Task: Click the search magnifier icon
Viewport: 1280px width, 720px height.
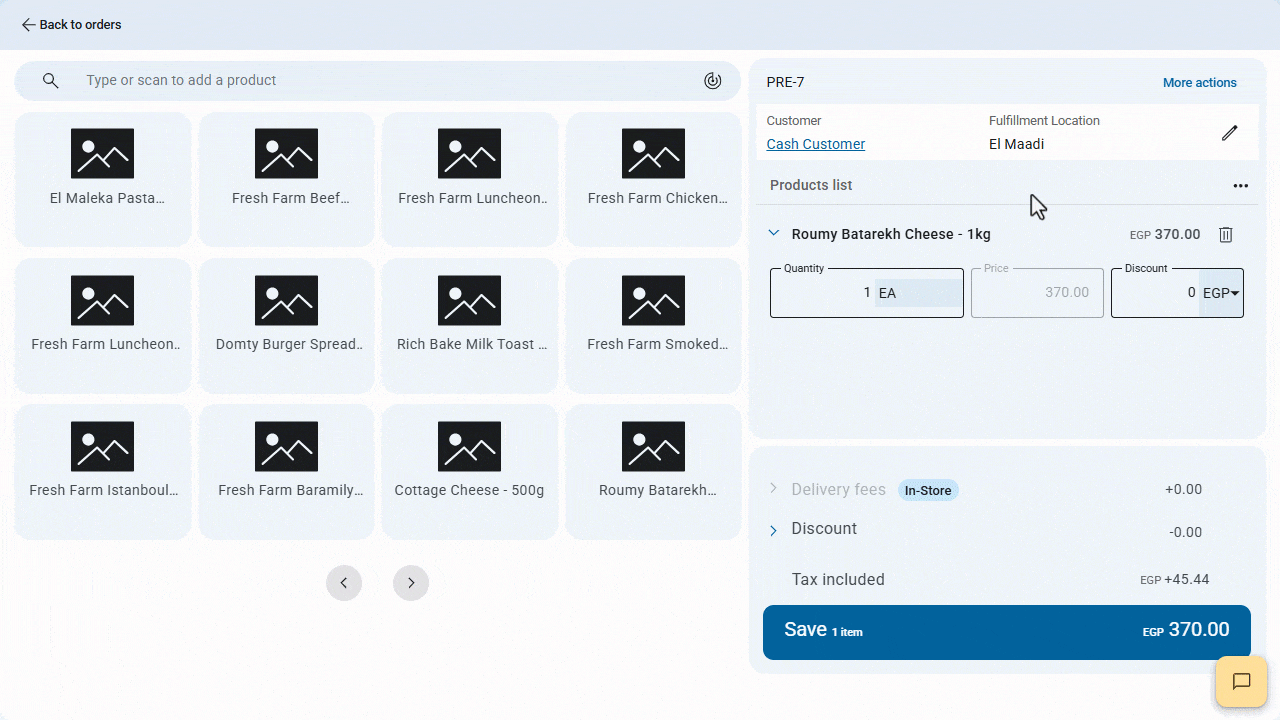Action: coord(51,81)
